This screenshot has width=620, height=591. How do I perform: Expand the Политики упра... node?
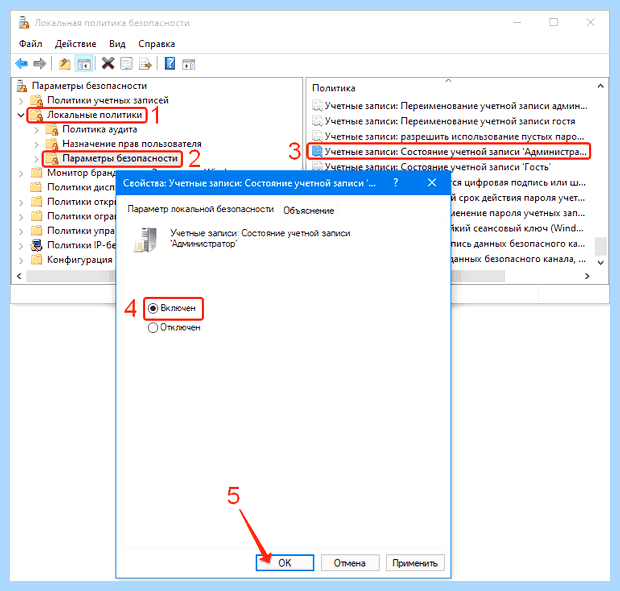click(x=21, y=231)
